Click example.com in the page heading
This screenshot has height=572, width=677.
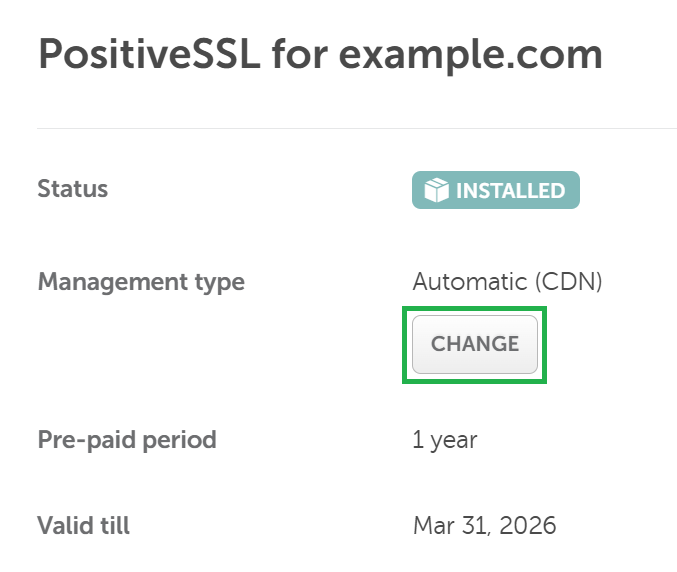pyautogui.click(x=470, y=56)
